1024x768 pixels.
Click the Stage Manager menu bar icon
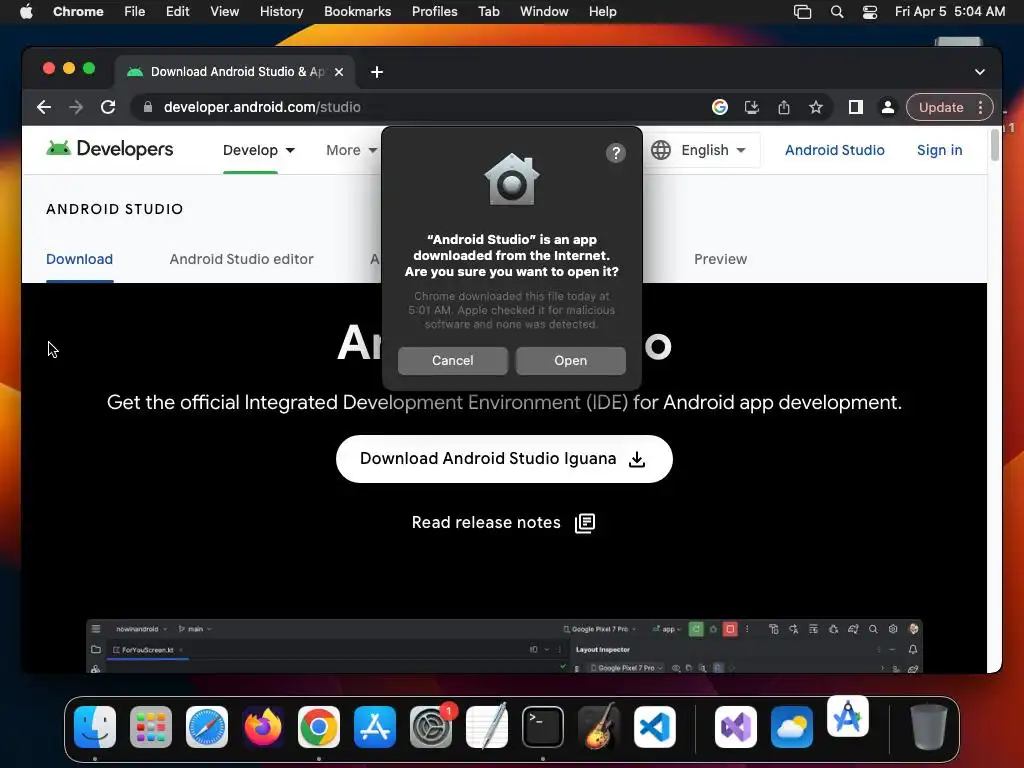tap(803, 11)
